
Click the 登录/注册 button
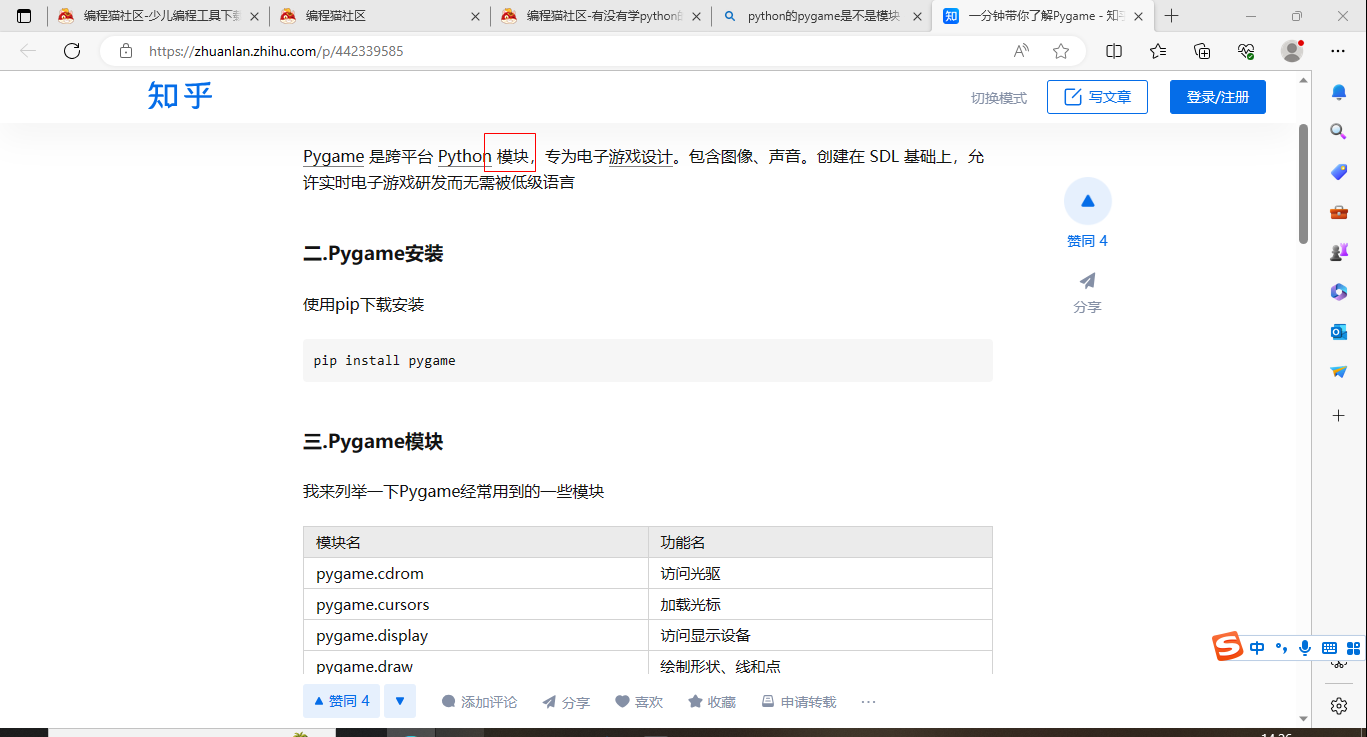pyautogui.click(x=1218, y=97)
